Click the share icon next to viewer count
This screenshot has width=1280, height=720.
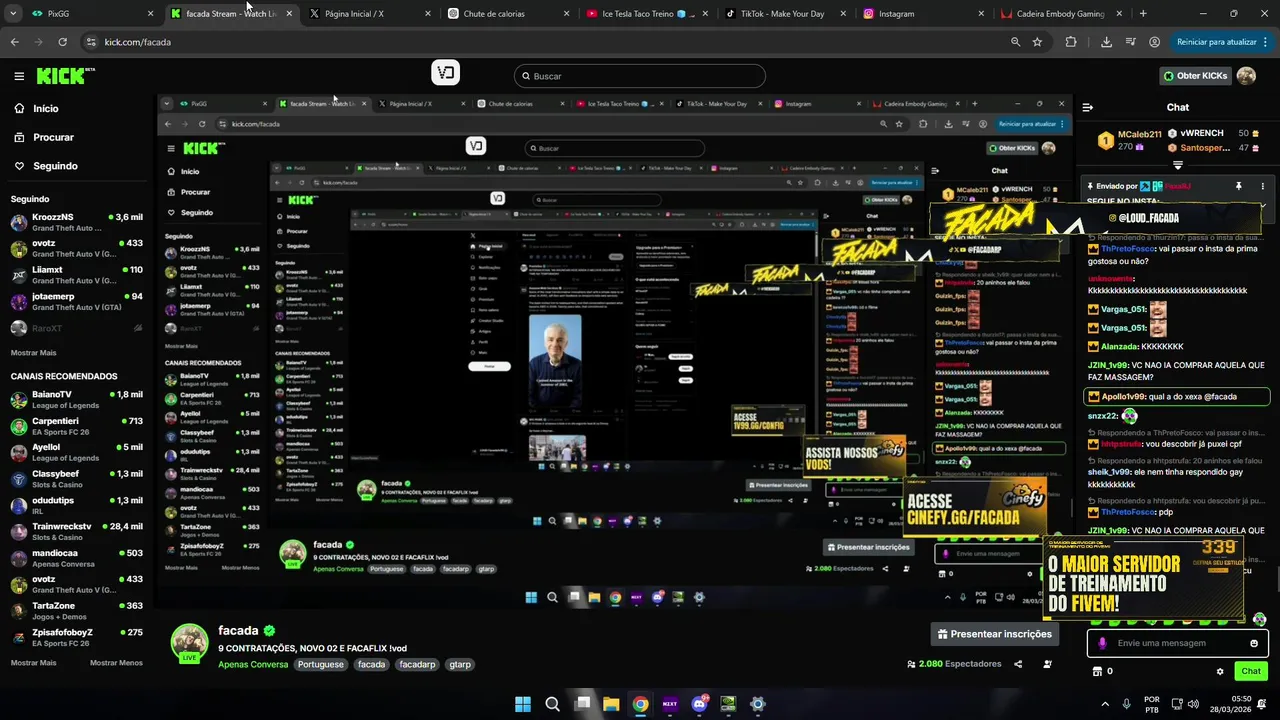point(1018,664)
